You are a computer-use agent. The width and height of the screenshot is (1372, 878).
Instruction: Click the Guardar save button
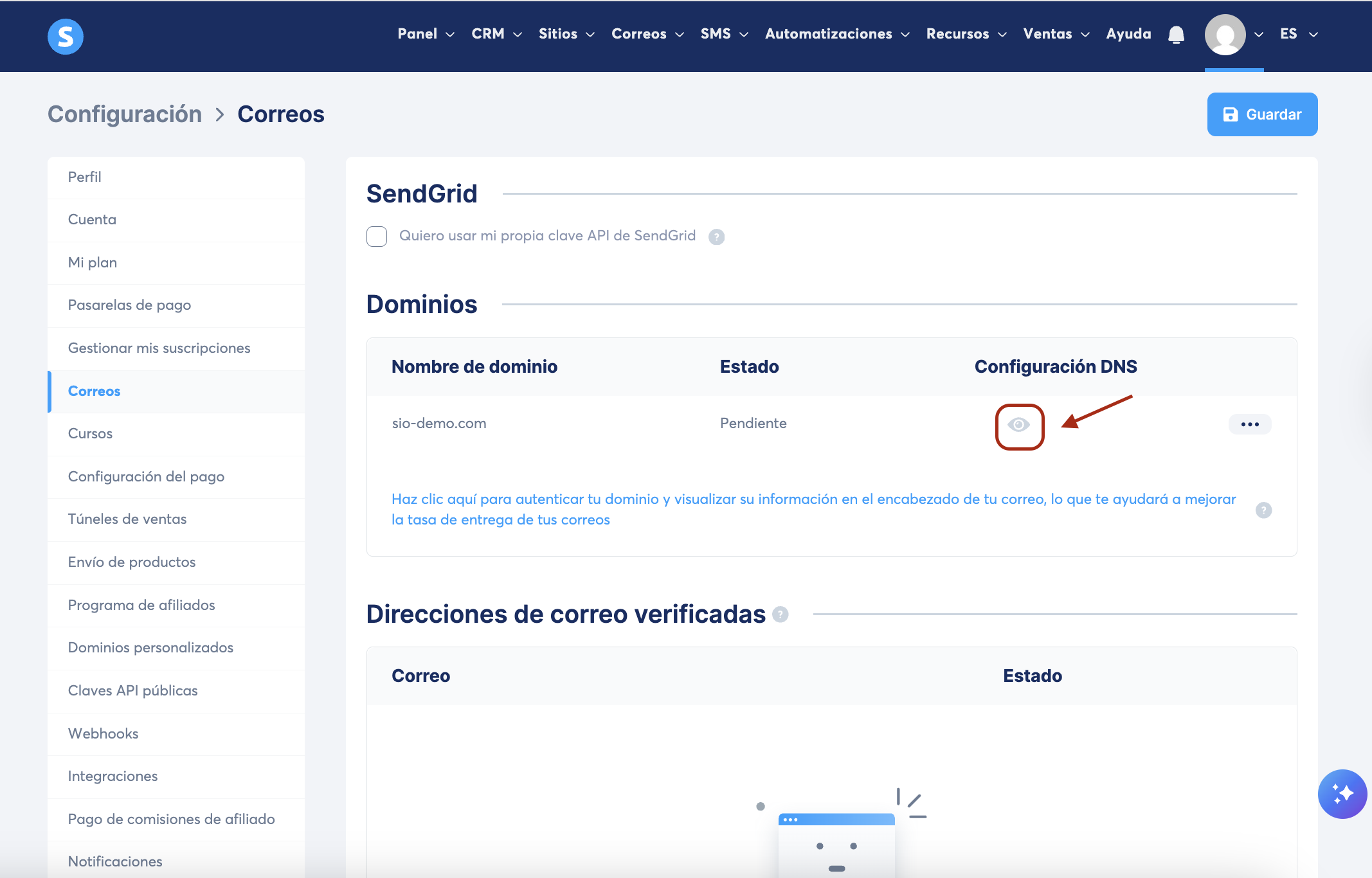1261,114
